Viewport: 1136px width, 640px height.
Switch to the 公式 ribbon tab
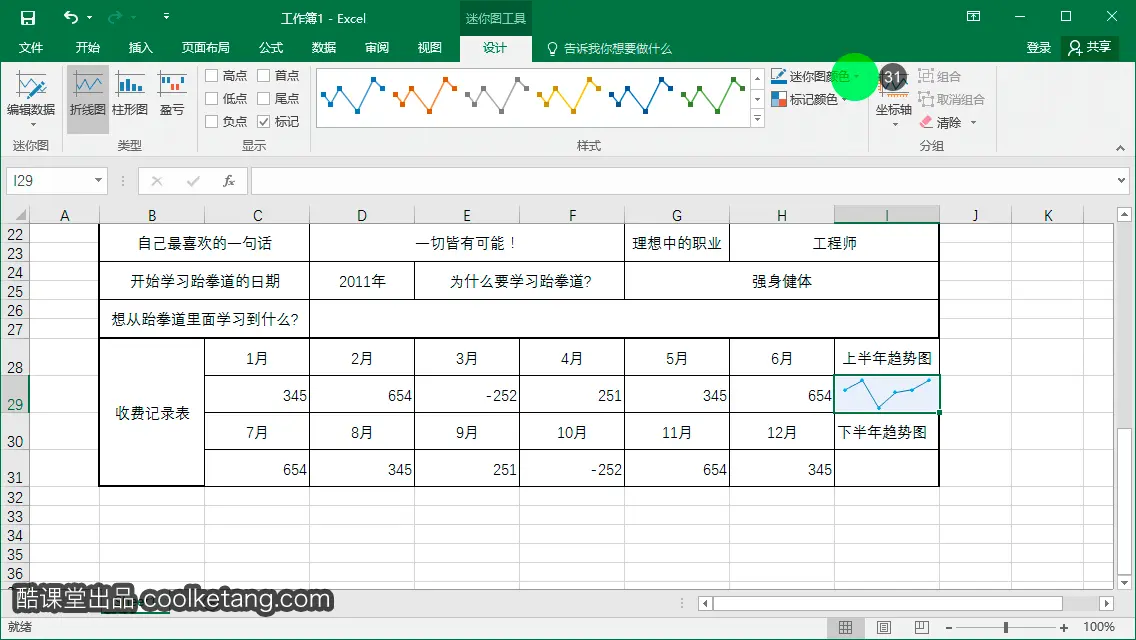[271, 48]
